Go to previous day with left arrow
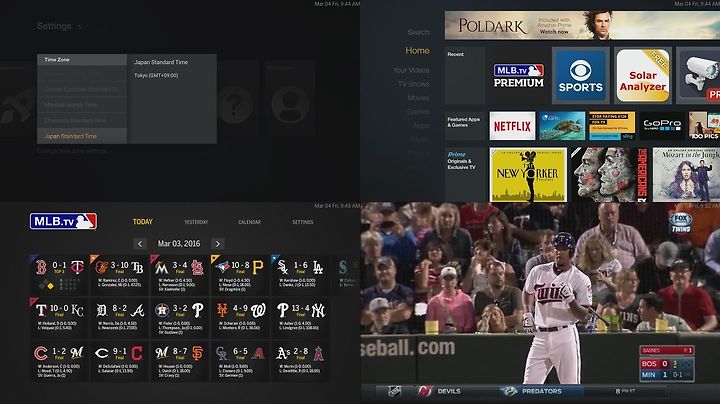This screenshot has width=720, height=404. tap(140, 244)
